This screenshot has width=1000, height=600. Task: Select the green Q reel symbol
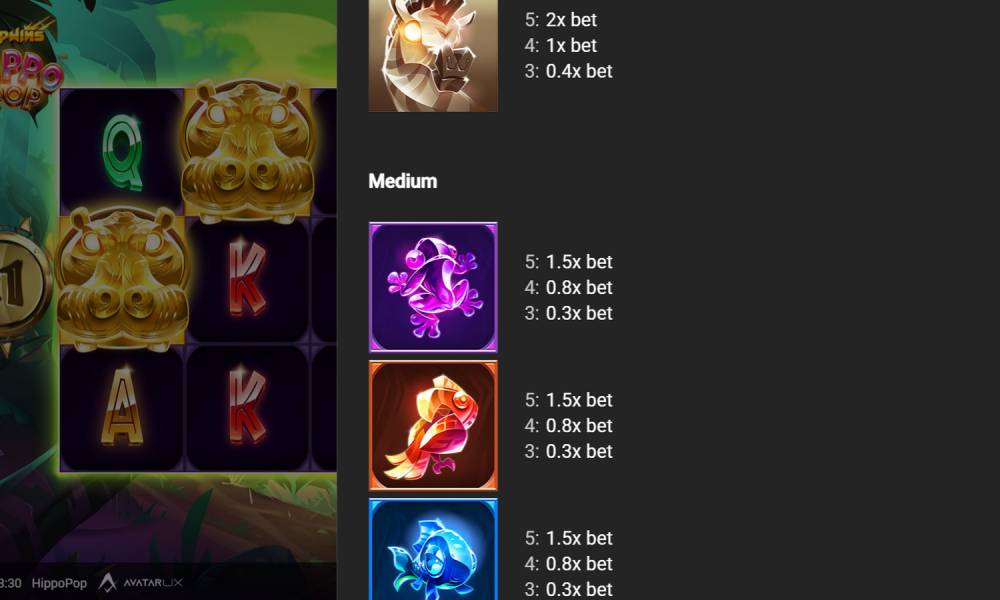[x=122, y=152]
